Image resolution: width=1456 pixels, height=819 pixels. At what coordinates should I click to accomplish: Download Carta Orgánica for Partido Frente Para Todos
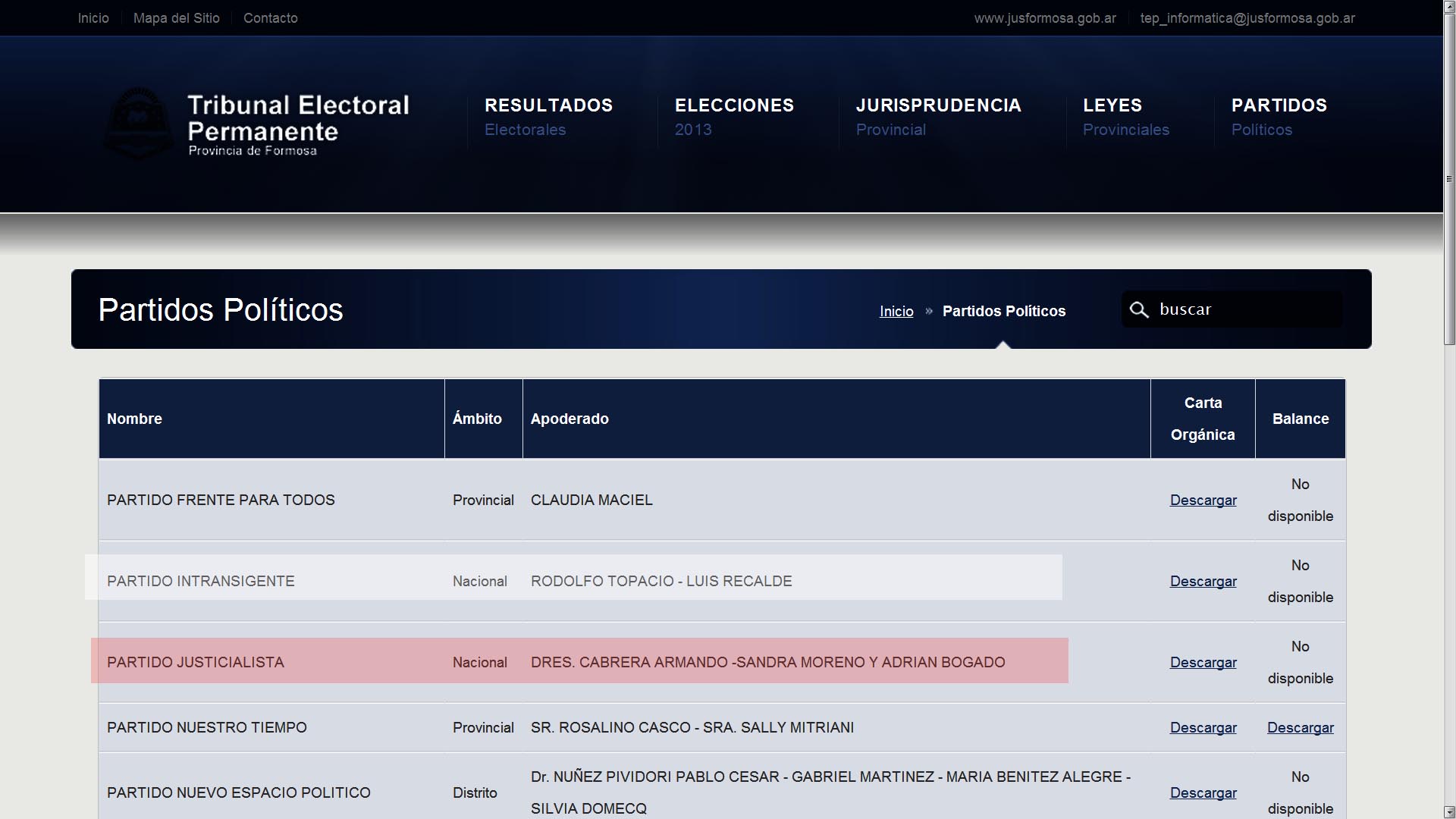pyautogui.click(x=1203, y=500)
